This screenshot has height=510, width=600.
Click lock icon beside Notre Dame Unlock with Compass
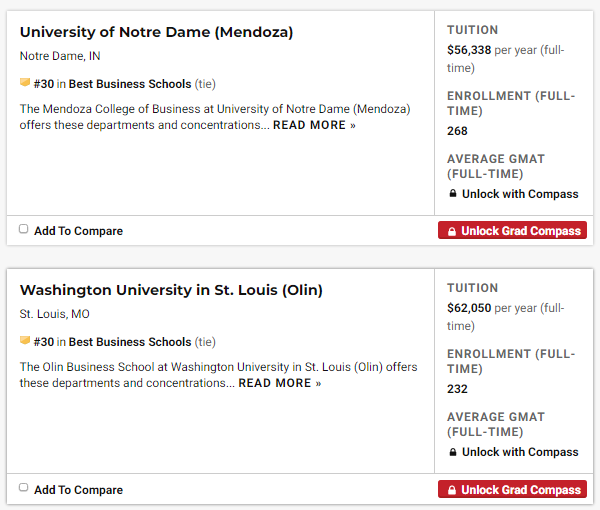(x=453, y=194)
